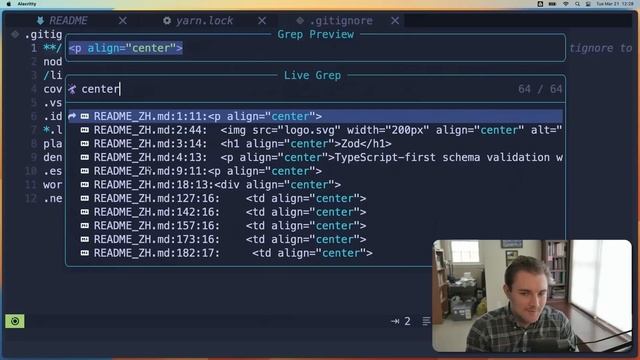Click the gear icon on yarn.lock tab
Image resolution: width=640 pixels, height=360 pixels.
(167, 20)
